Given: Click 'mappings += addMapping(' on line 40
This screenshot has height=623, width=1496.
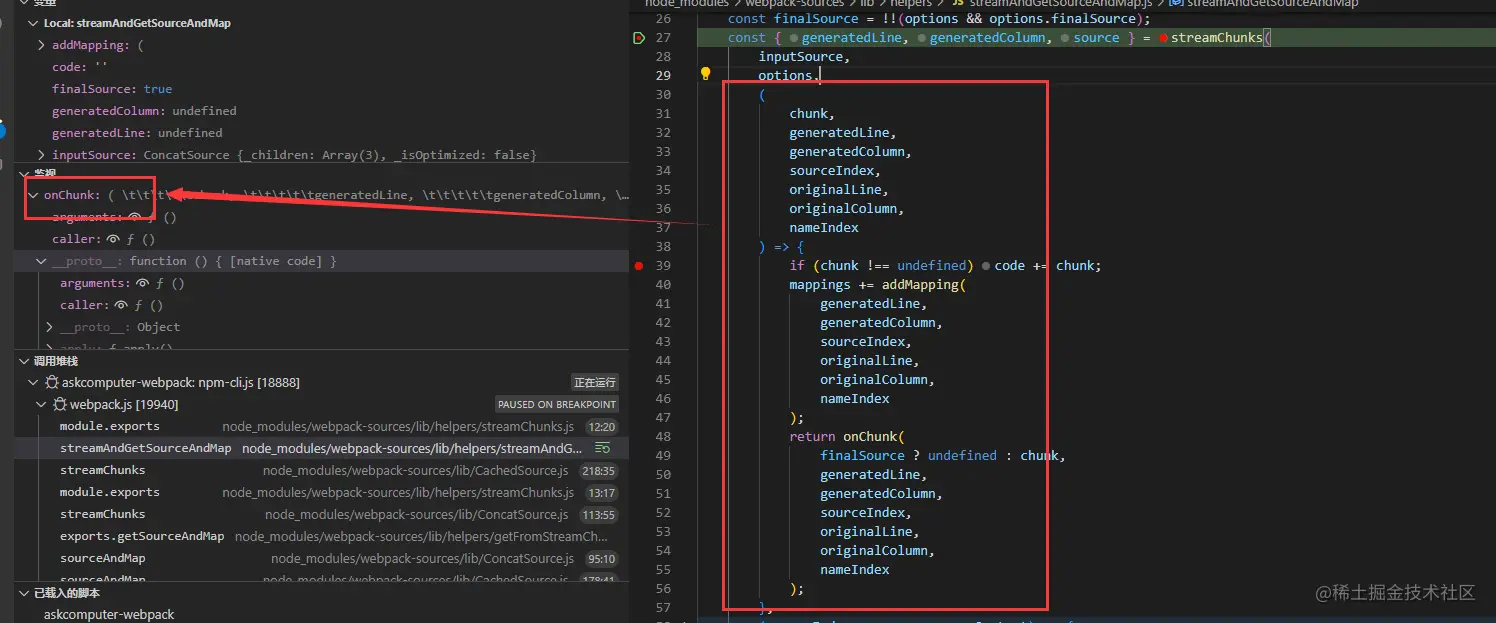Looking at the screenshot, I should pos(878,285).
